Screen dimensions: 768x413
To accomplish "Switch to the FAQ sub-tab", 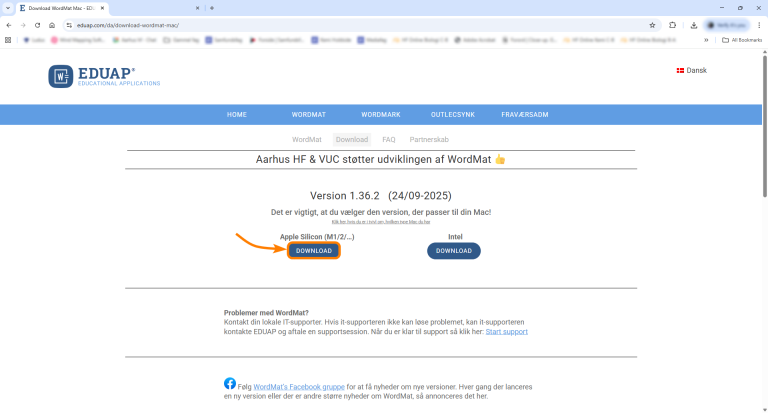I will 389,140.
